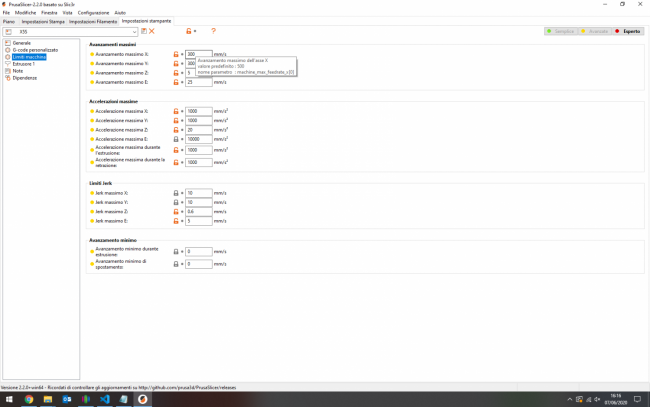This screenshot has height=407, width=650.
Task: Click the grey lock for Jerk massimo X
Action: click(176, 193)
